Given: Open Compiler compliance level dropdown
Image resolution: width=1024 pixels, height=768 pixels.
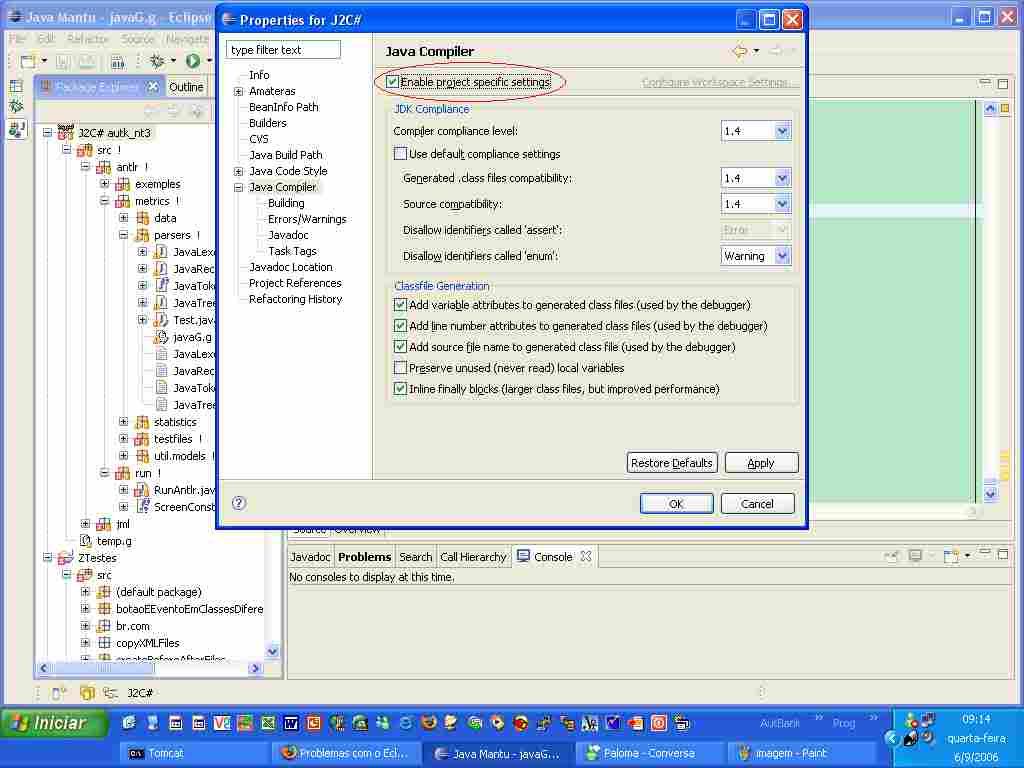Looking at the screenshot, I should point(782,131).
